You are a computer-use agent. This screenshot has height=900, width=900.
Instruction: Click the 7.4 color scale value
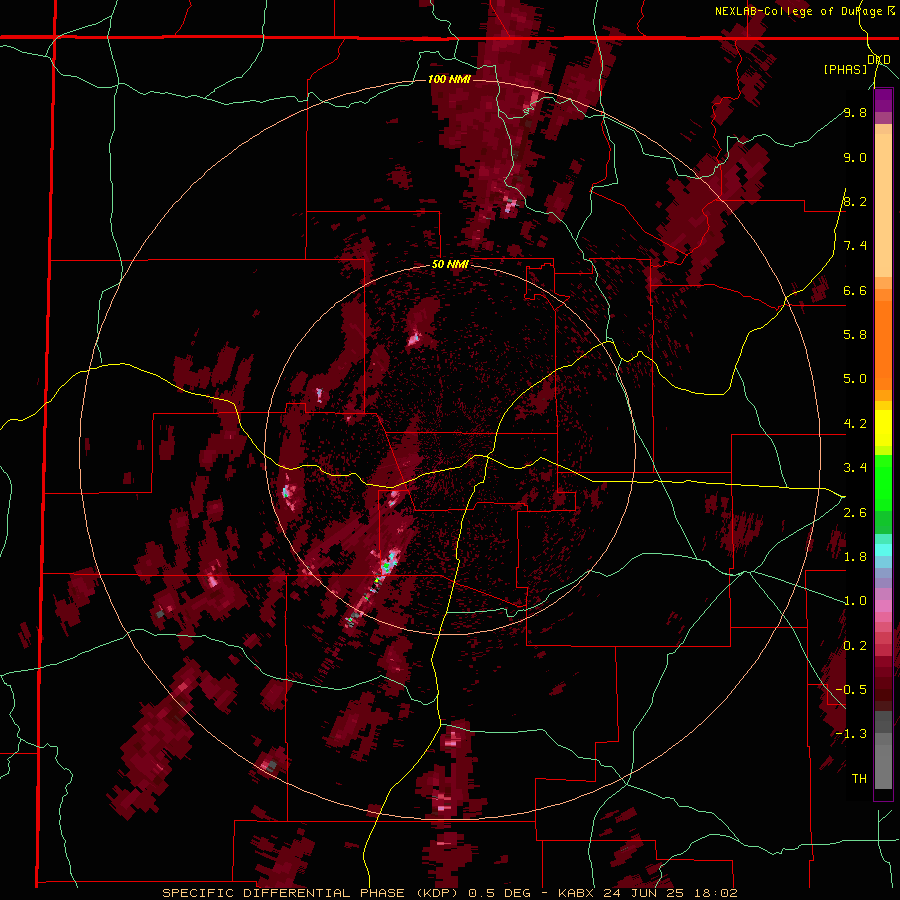(x=855, y=246)
